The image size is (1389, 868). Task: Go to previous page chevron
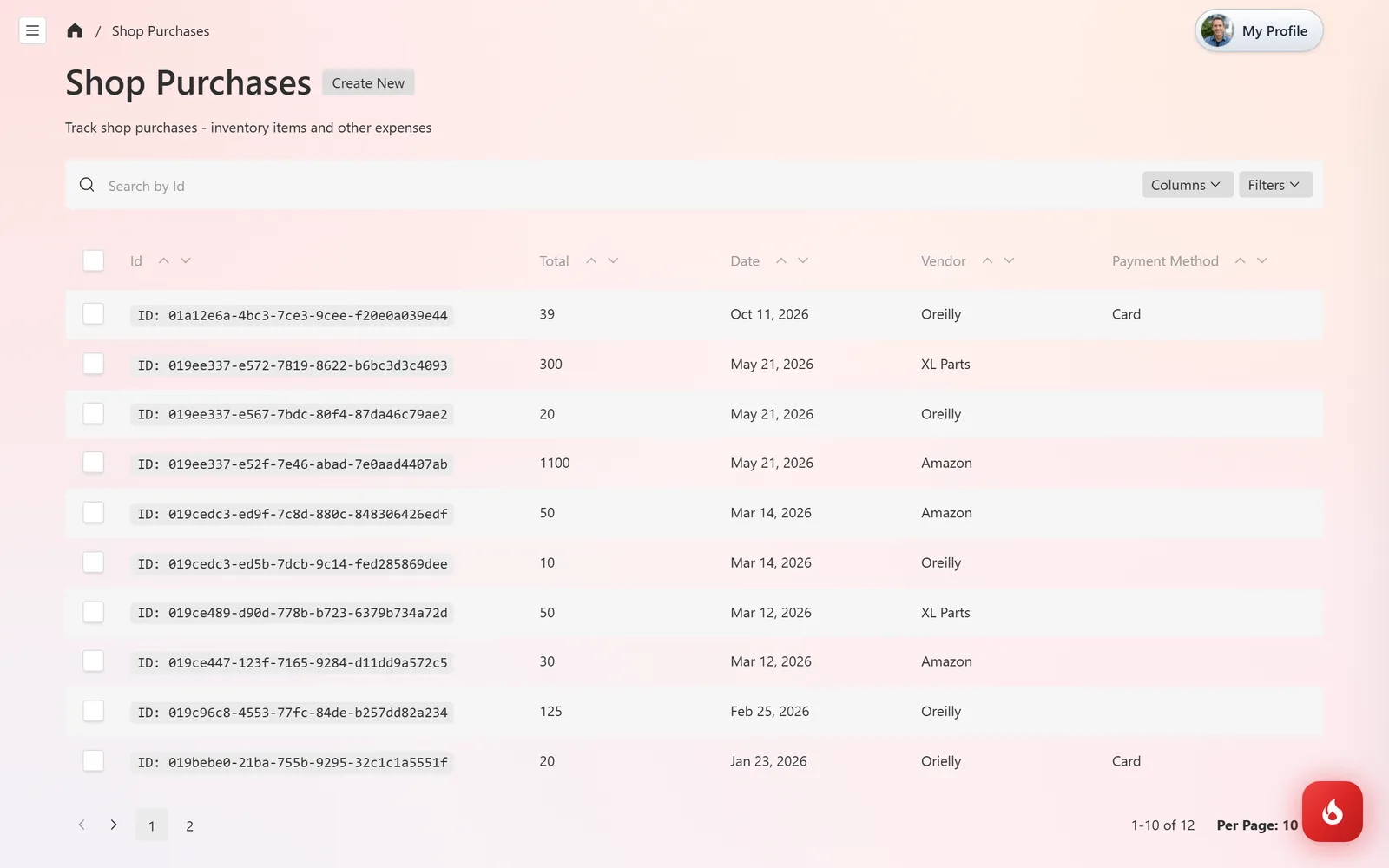pos(82,825)
